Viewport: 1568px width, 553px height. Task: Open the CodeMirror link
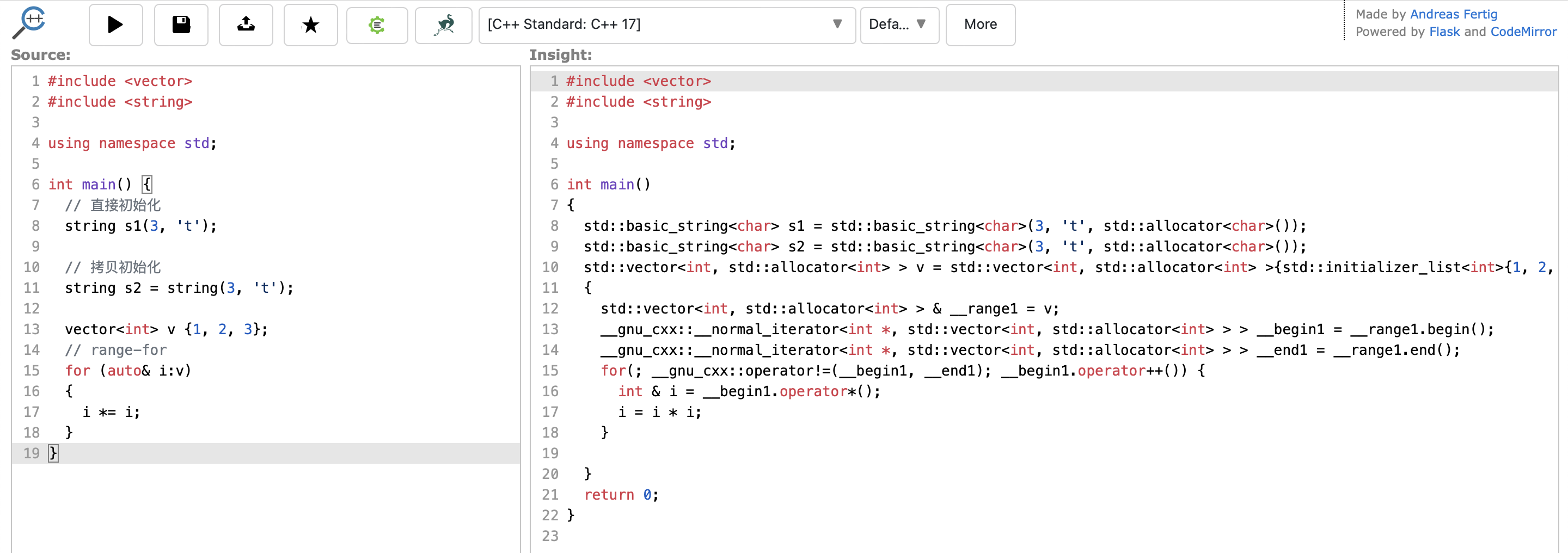1523,32
